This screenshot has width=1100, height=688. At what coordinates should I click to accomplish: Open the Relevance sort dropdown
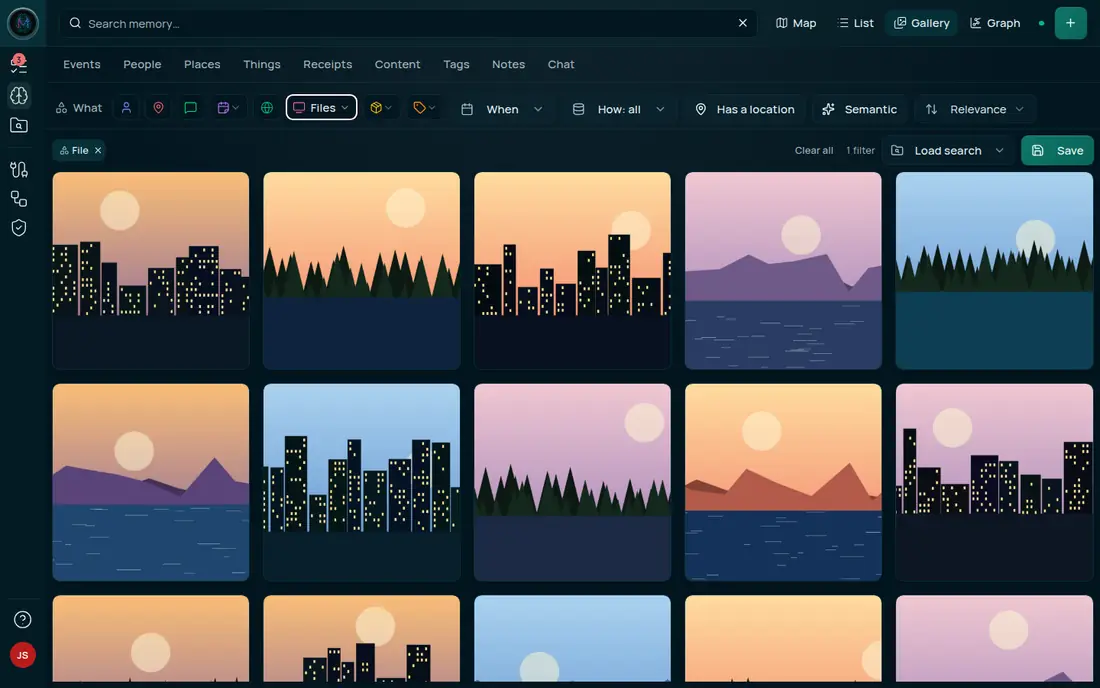[x=975, y=109]
